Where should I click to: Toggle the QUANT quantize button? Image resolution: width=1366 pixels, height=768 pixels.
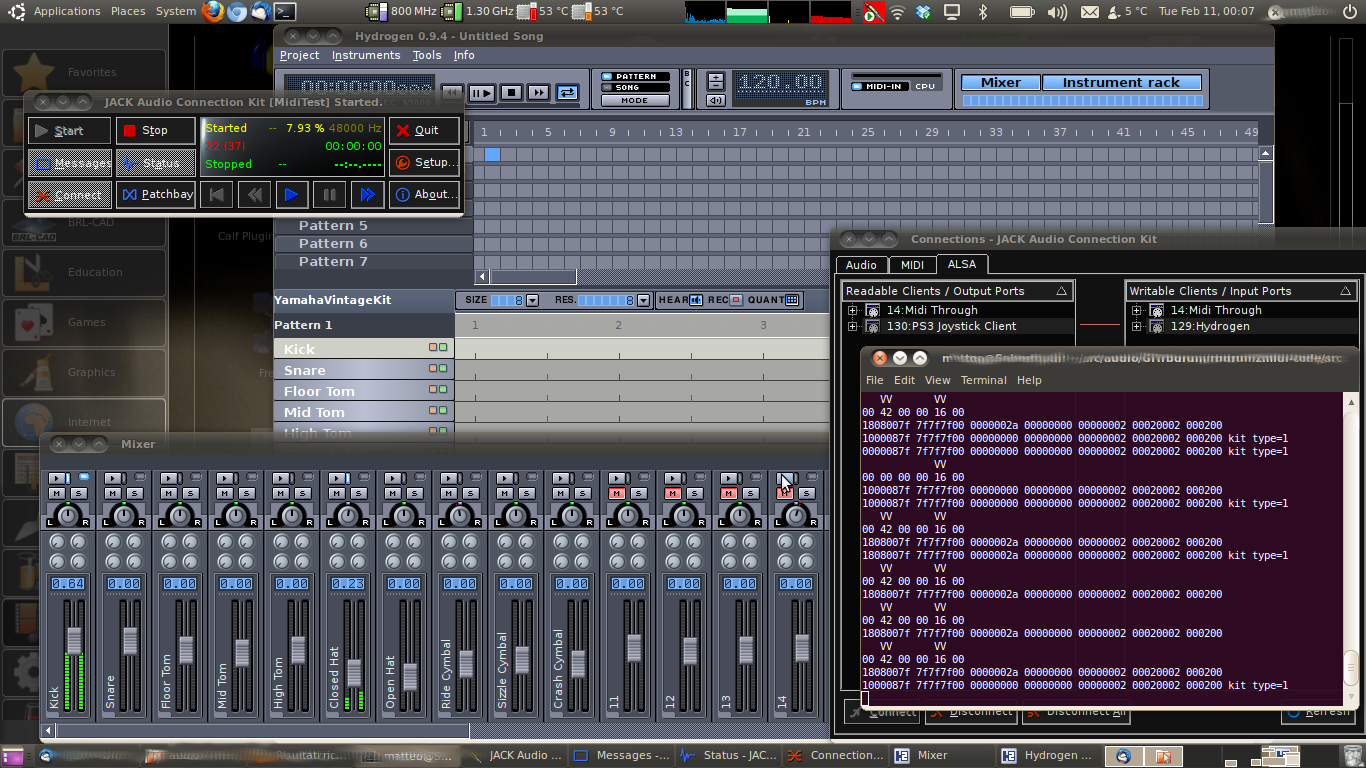[792, 300]
